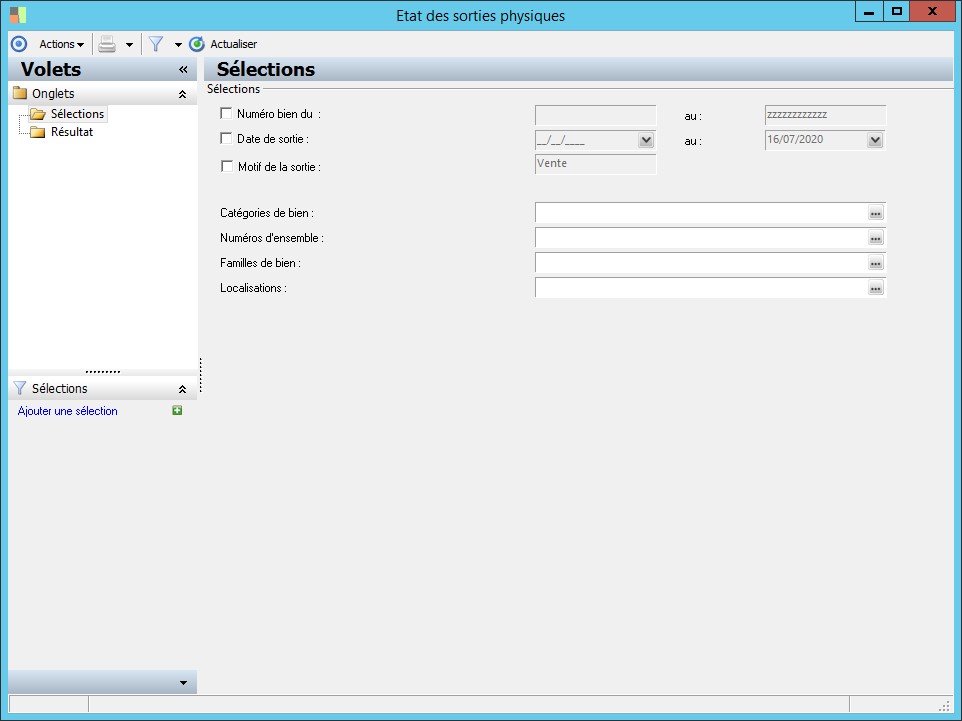
Task: Collapse the Onglets section
Action: click(182, 94)
